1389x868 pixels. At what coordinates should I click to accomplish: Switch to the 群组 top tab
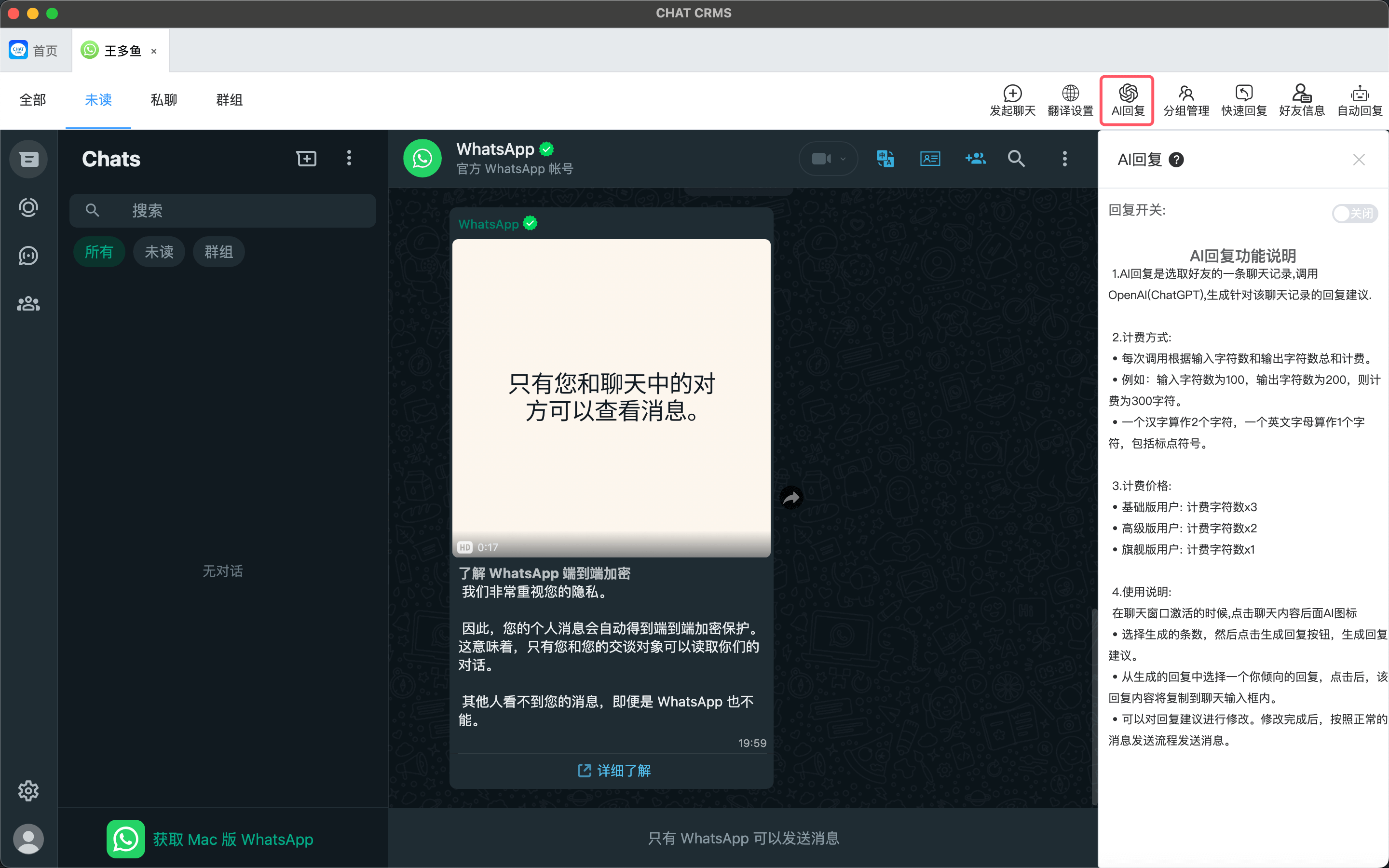tap(229, 100)
